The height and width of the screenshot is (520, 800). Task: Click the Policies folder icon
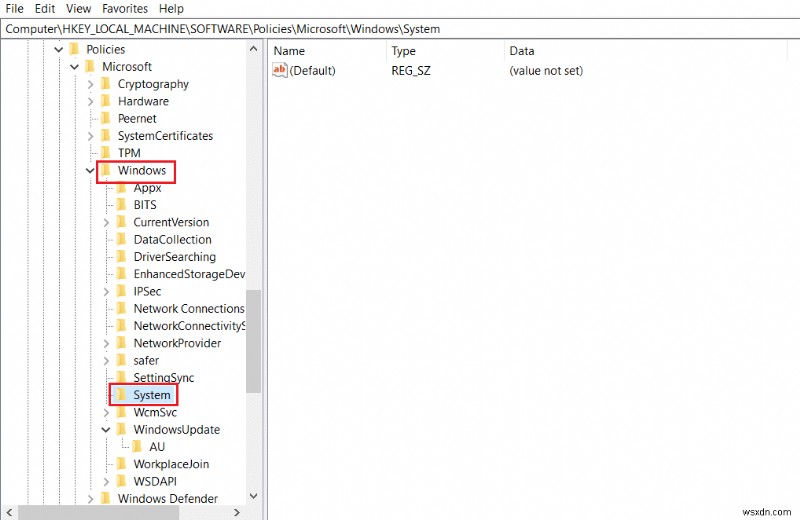75,49
